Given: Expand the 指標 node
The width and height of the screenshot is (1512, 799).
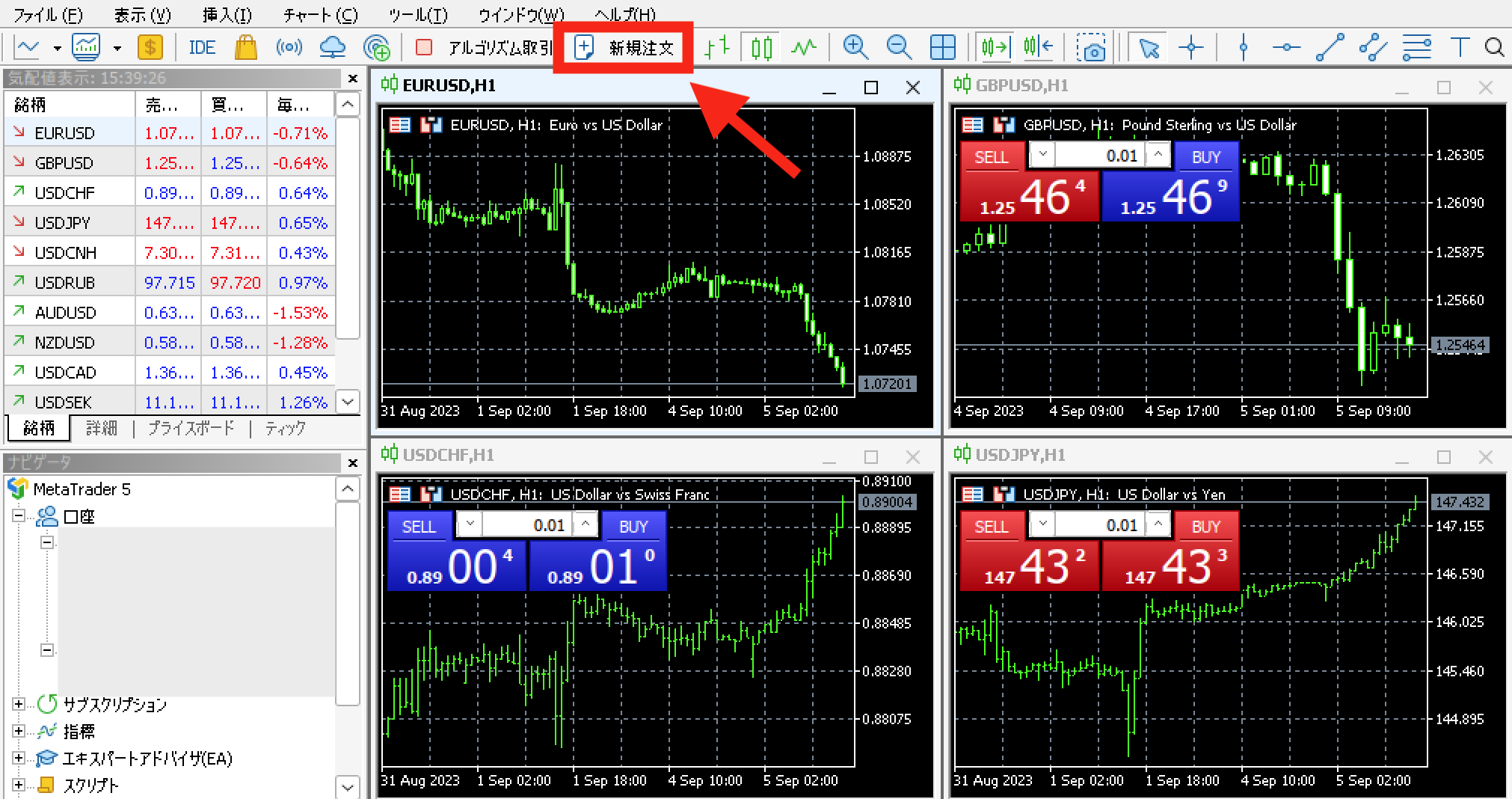Looking at the screenshot, I should click(x=19, y=731).
